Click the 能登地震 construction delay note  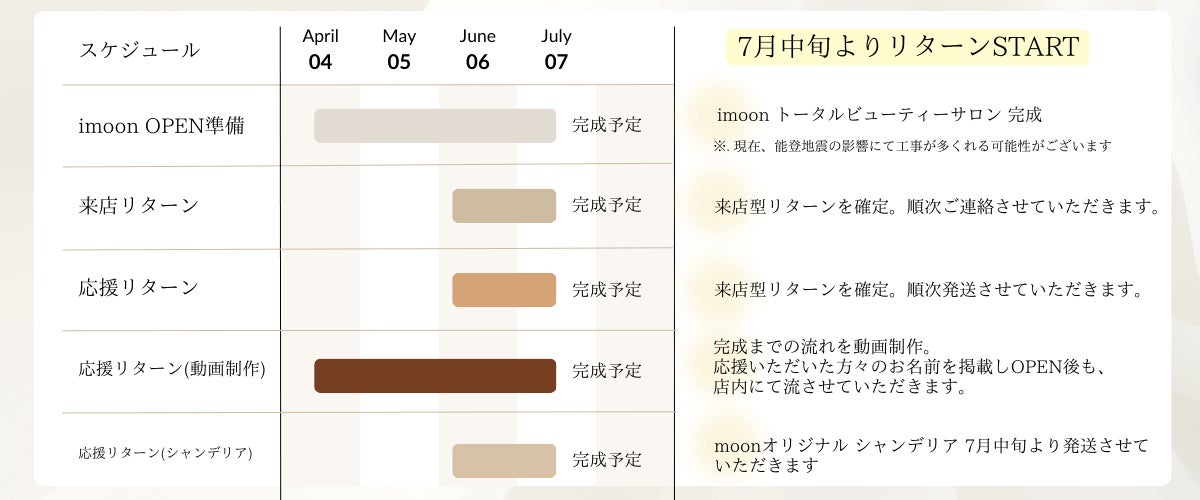[x=912, y=146]
